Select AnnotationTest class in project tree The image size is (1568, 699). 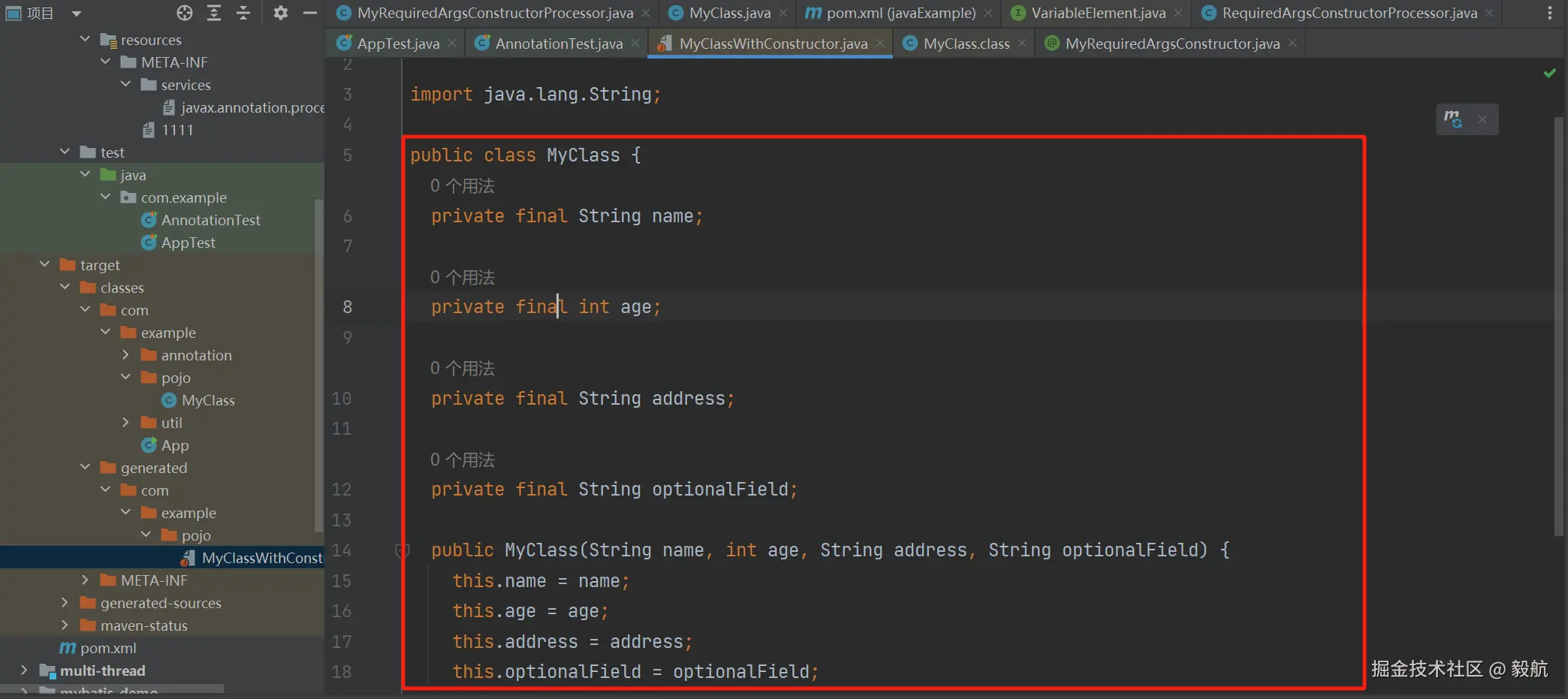(x=201, y=220)
